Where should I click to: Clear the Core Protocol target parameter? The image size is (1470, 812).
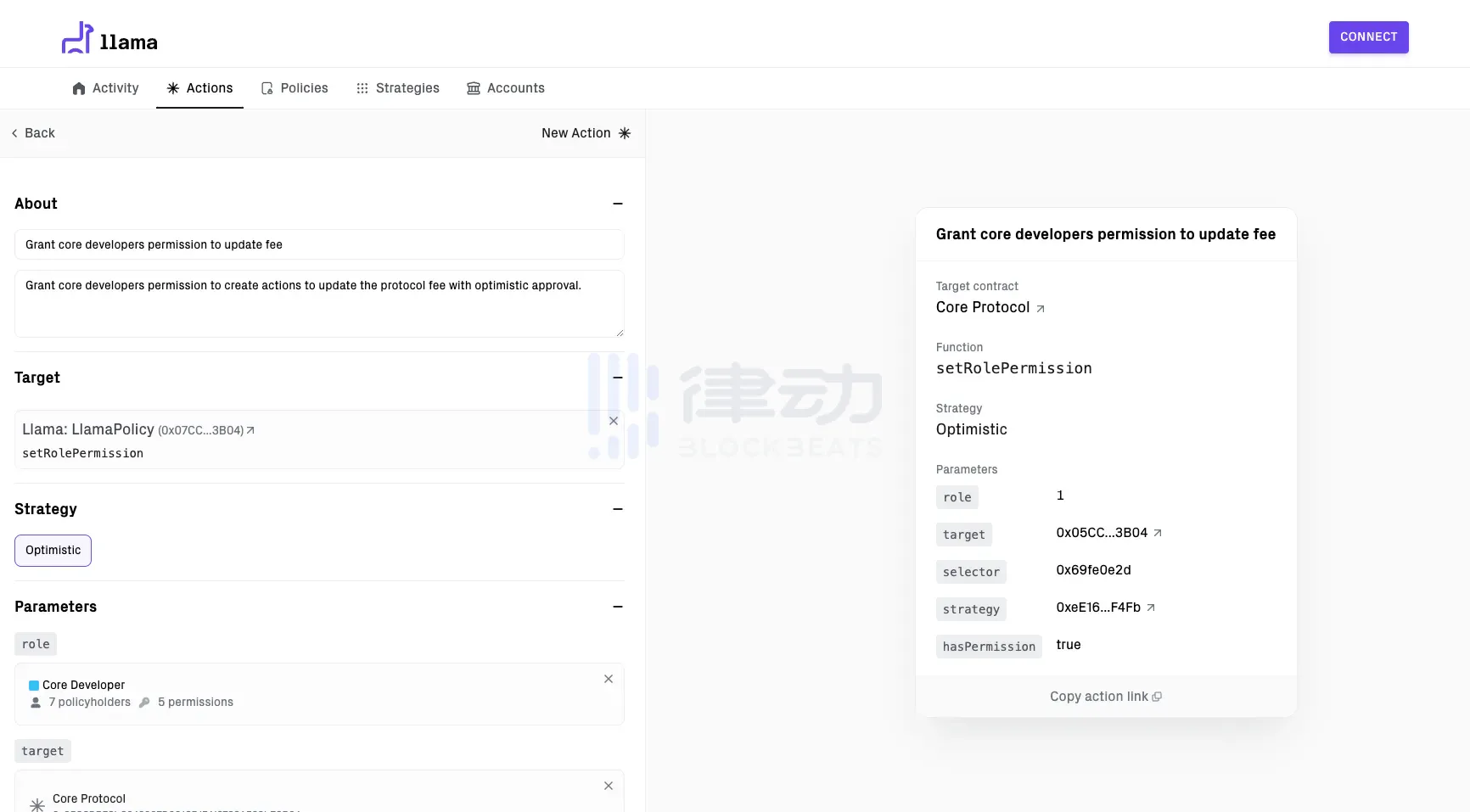(609, 786)
